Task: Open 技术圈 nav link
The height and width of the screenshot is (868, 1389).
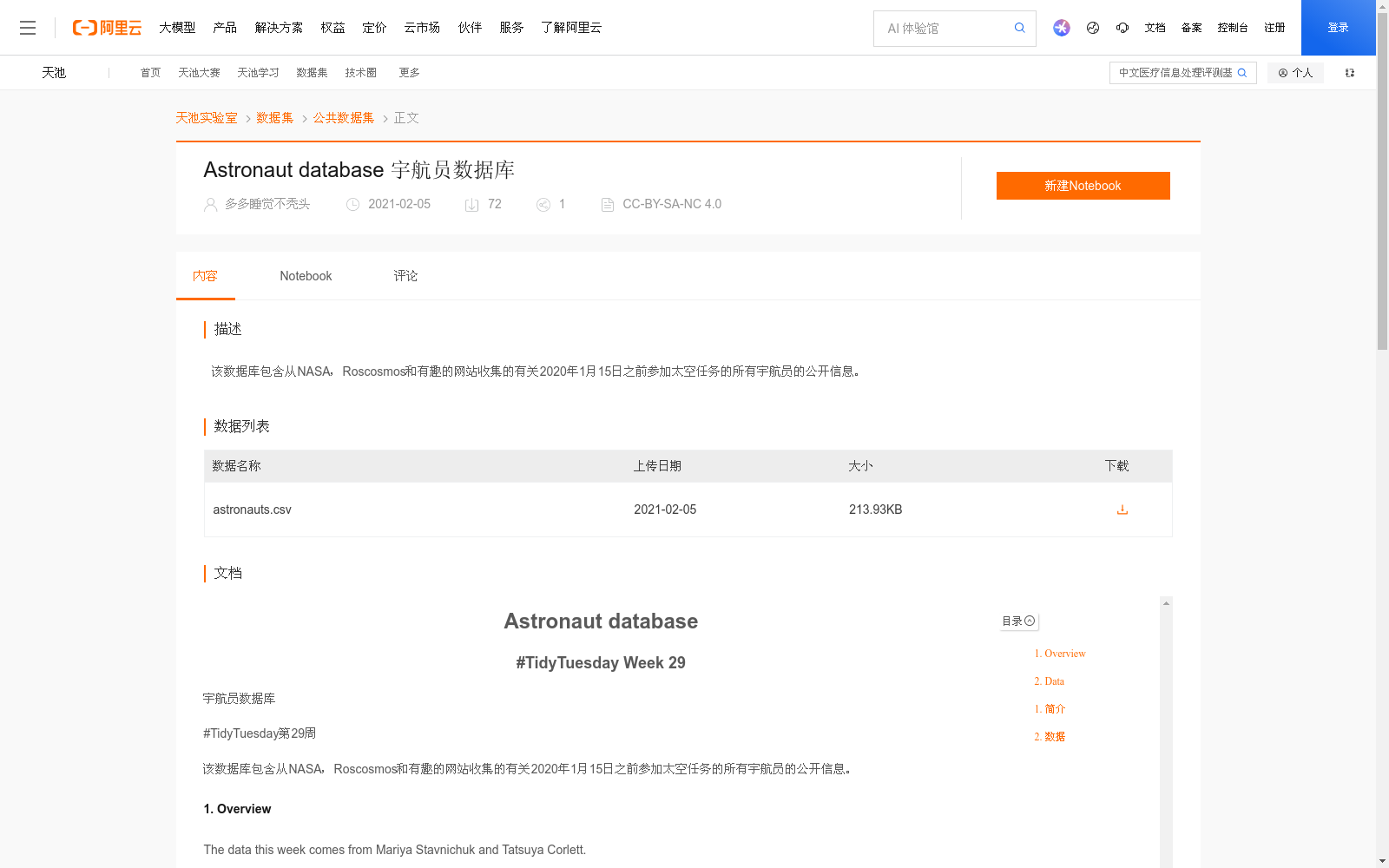Action: (360, 73)
